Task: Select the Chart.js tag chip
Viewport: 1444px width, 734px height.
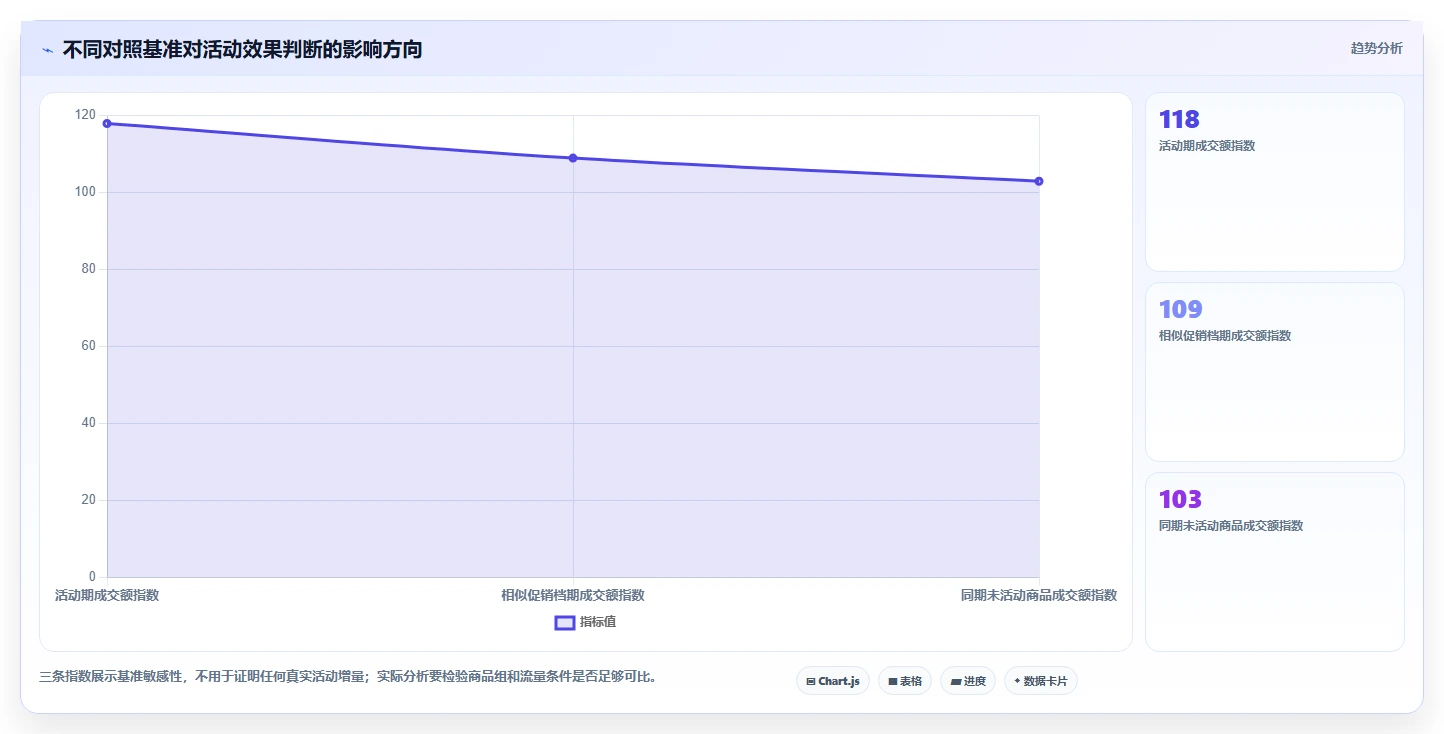Action: click(x=833, y=681)
